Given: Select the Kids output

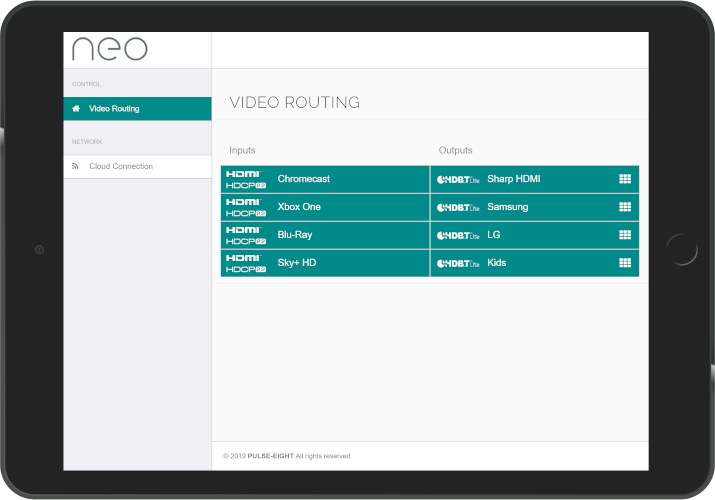Looking at the screenshot, I should click(x=535, y=263).
